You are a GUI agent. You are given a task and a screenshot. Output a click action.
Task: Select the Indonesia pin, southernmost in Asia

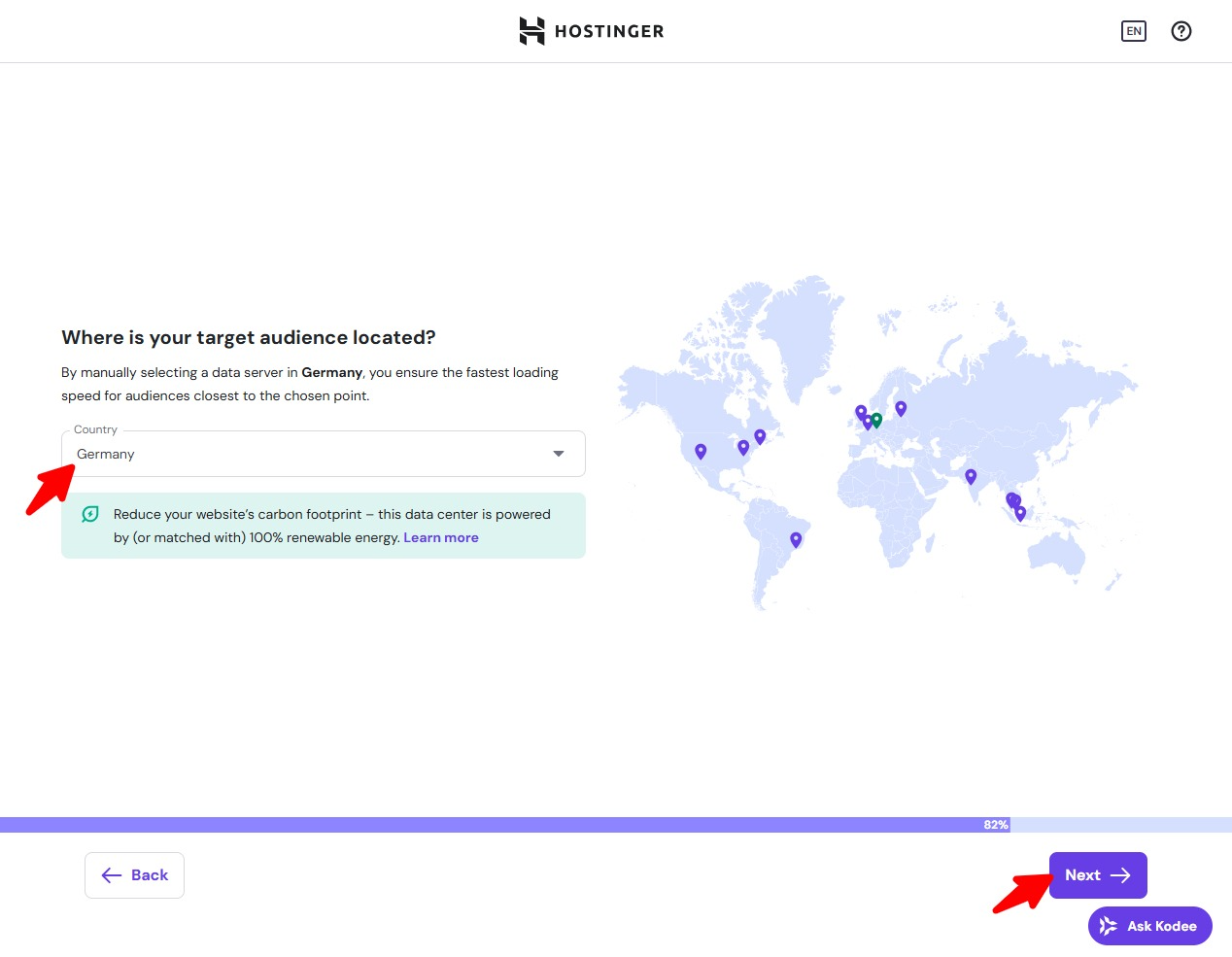(x=1020, y=513)
